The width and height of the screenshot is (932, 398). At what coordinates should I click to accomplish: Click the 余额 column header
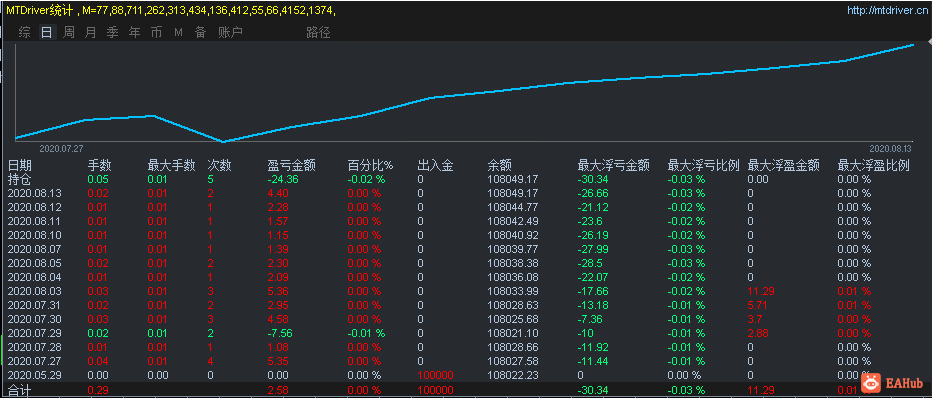coord(499,165)
